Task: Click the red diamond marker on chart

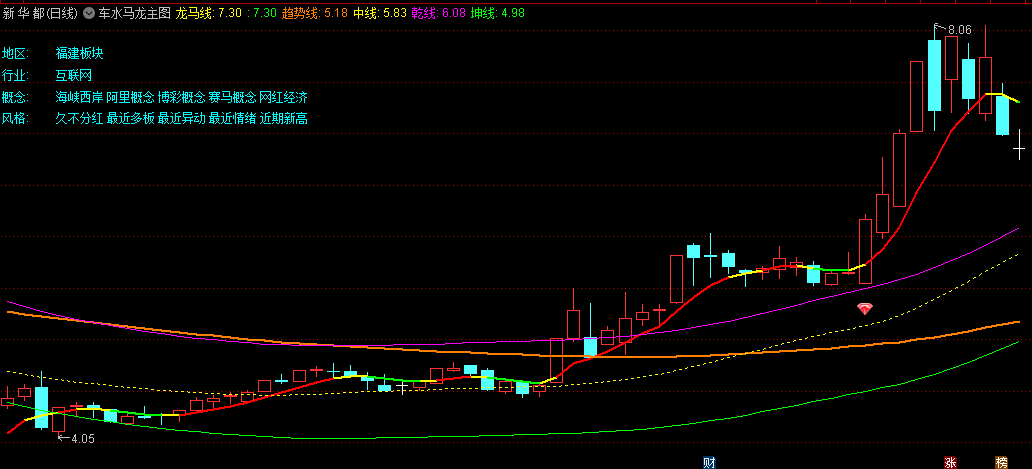Action: tap(864, 309)
